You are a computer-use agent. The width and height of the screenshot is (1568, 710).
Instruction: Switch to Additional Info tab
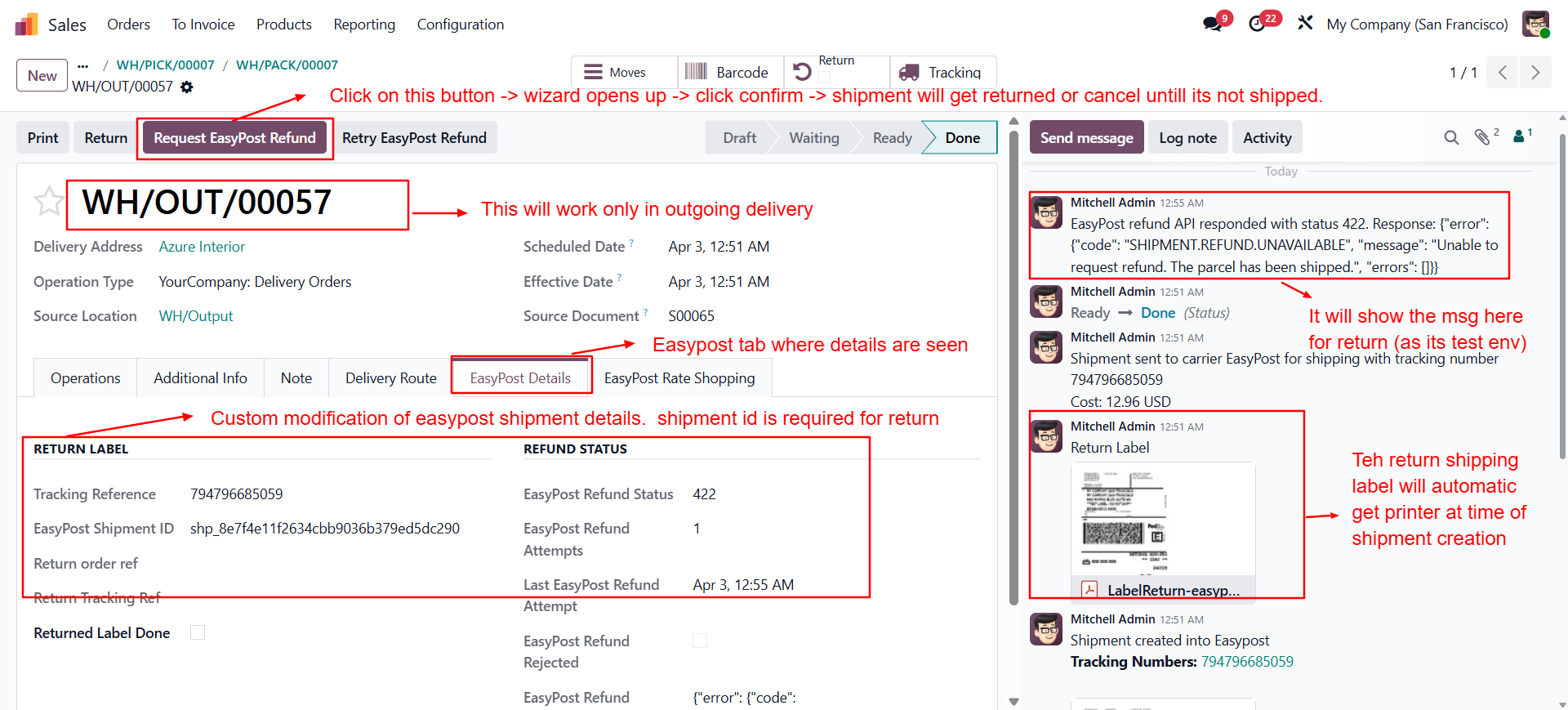[x=200, y=377]
